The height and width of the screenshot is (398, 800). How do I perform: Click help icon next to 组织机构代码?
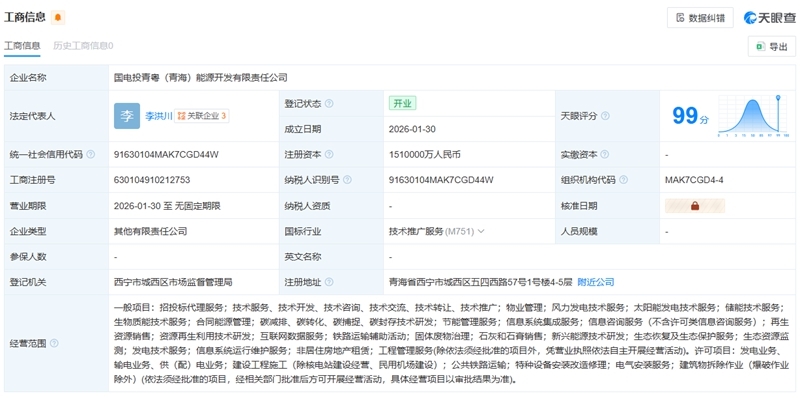click(x=623, y=180)
